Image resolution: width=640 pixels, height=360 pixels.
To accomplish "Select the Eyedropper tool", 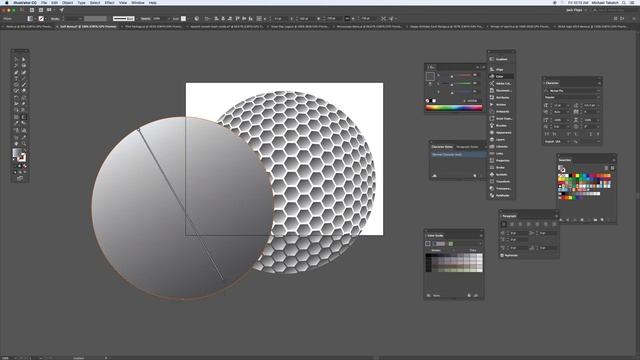I will (16, 123).
